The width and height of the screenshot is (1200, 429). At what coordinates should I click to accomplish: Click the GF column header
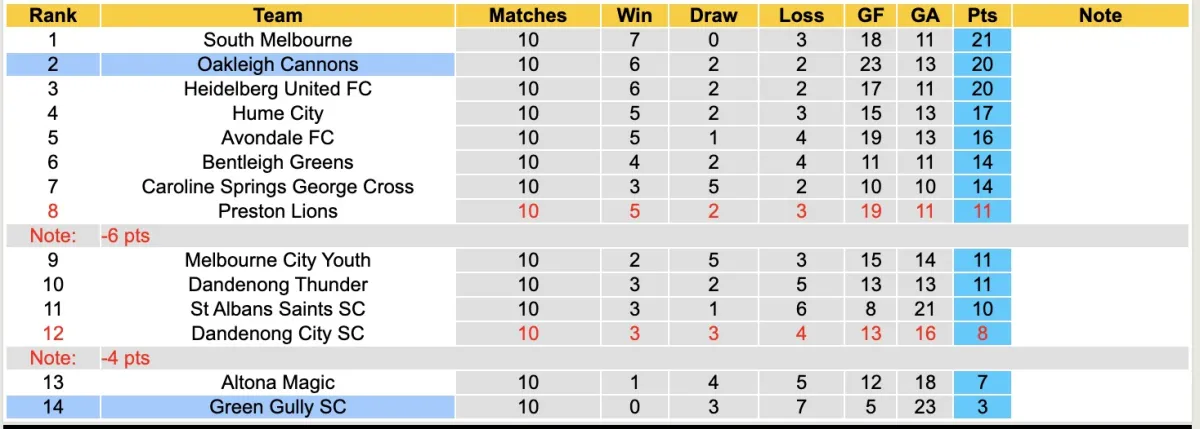pyautogui.click(x=870, y=15)
